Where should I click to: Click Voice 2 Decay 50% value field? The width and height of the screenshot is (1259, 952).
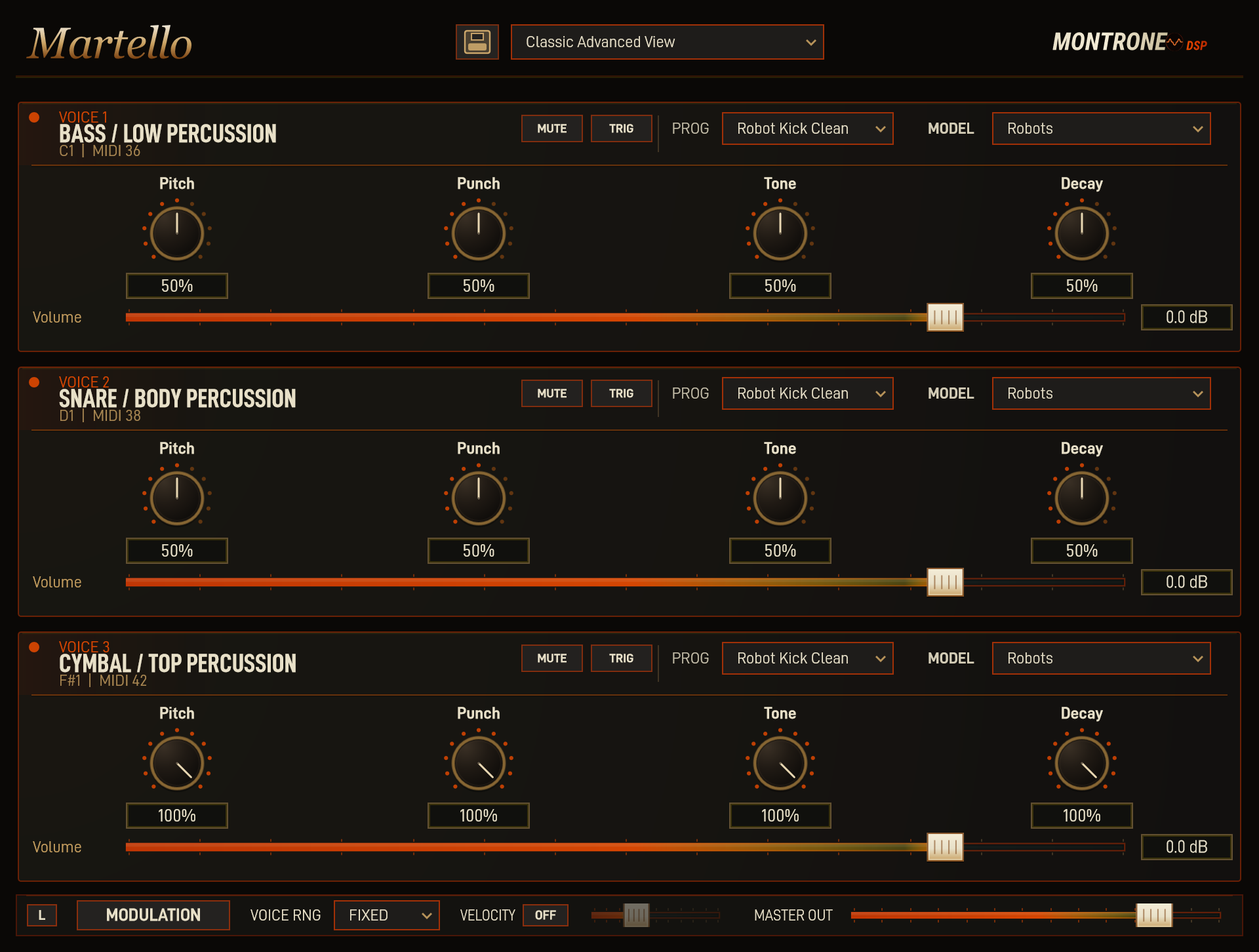point(1082,551)
